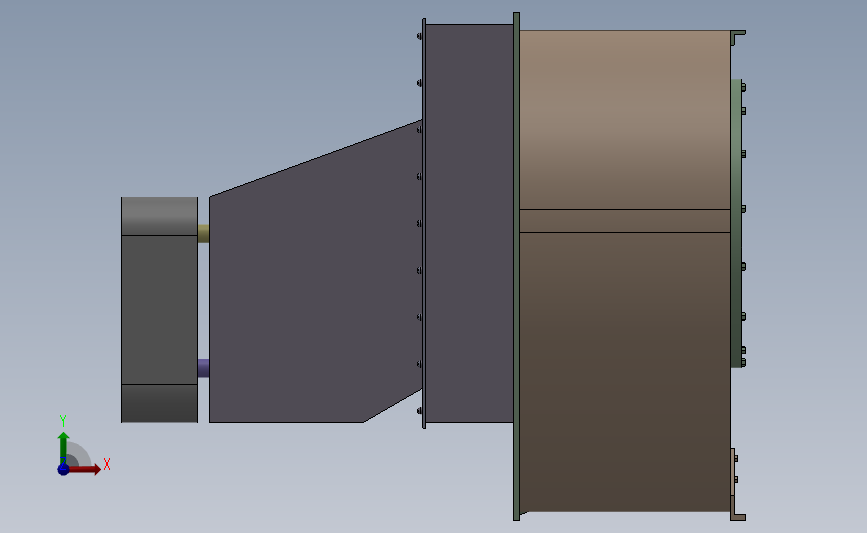Screen dimensions: 867x533
Task: Click the blue origin ball of the triad
Action: click(63, 469)
